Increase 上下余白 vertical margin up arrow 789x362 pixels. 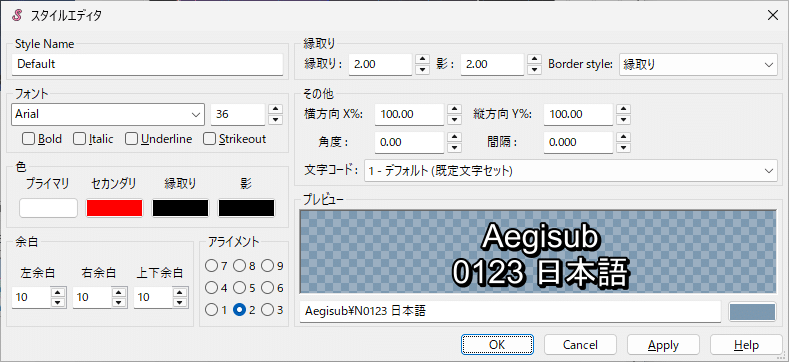click(x=180, y=293)
